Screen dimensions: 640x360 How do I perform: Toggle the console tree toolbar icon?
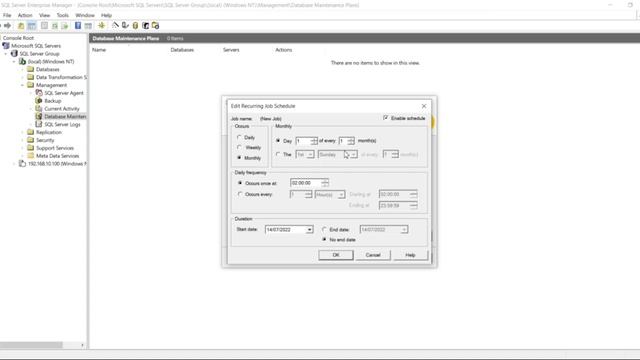point(32,26)
